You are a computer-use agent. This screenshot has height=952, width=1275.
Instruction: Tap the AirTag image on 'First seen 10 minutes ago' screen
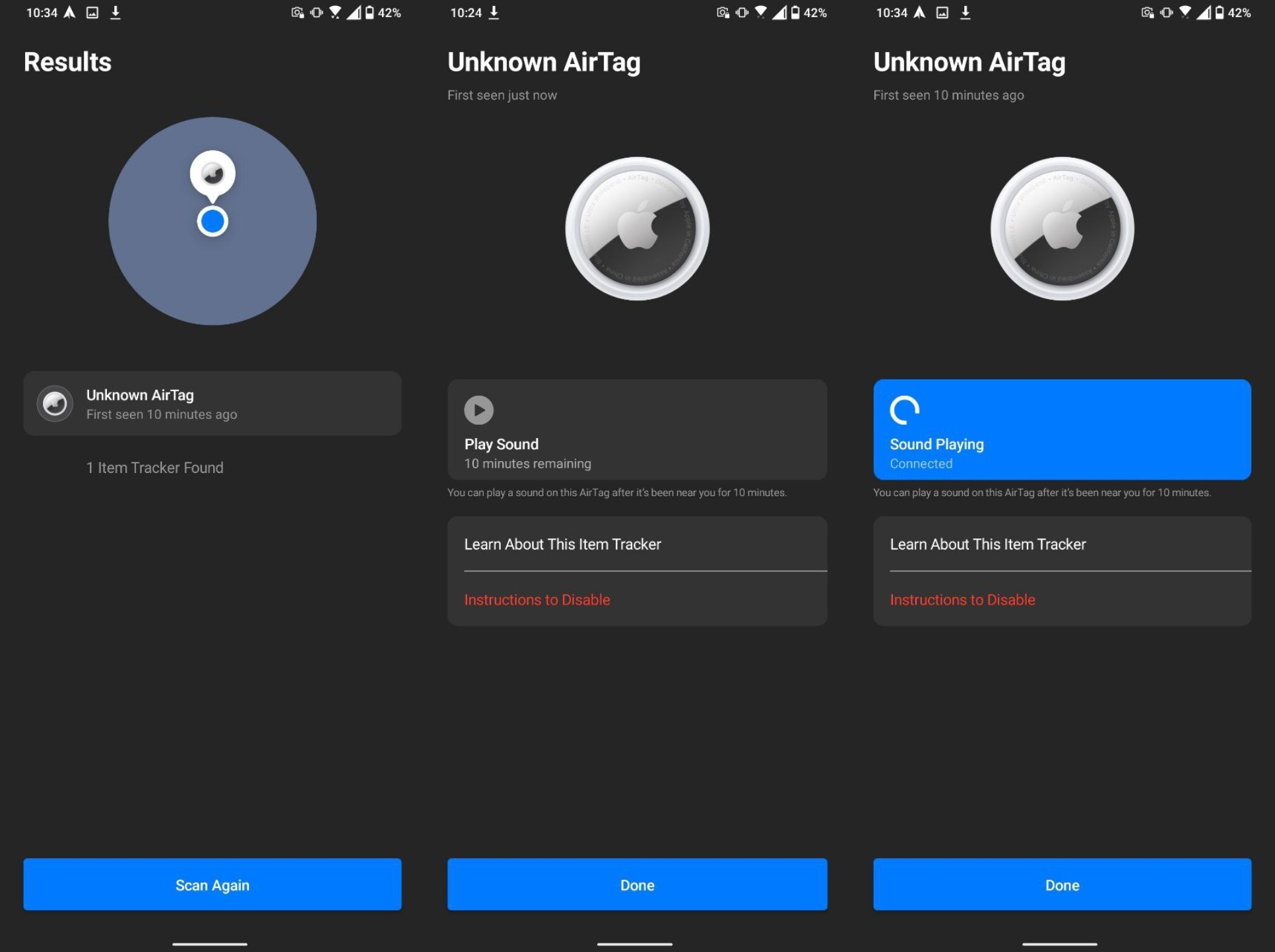click(1062, 229)
